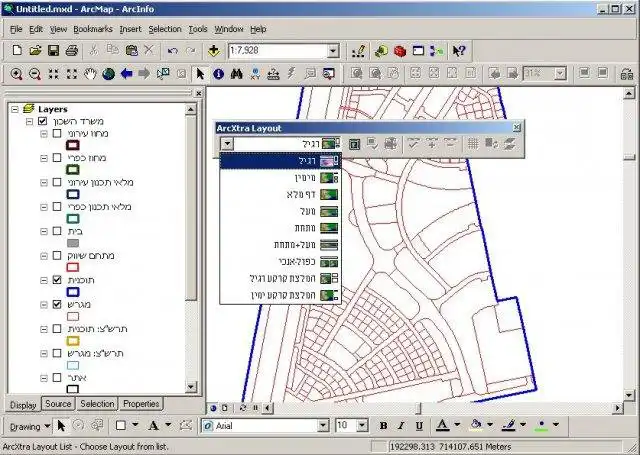Open the ArcXtra Layout list dropdown arrow
Screen dimensions: 640x455
click(x=227, y=144)
